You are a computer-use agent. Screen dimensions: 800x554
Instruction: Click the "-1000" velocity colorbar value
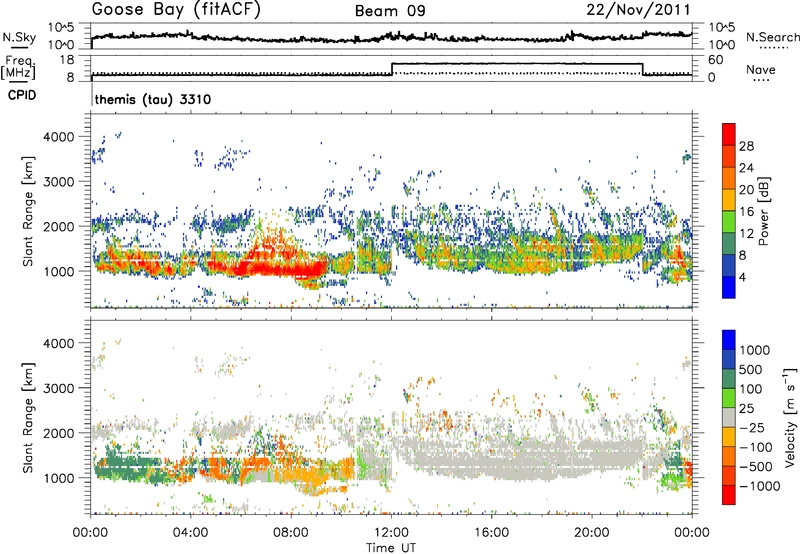(759, 486)
